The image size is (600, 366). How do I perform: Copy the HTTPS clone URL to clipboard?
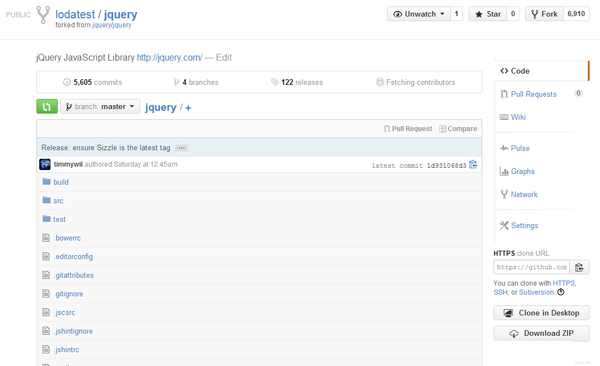[579, 267]
